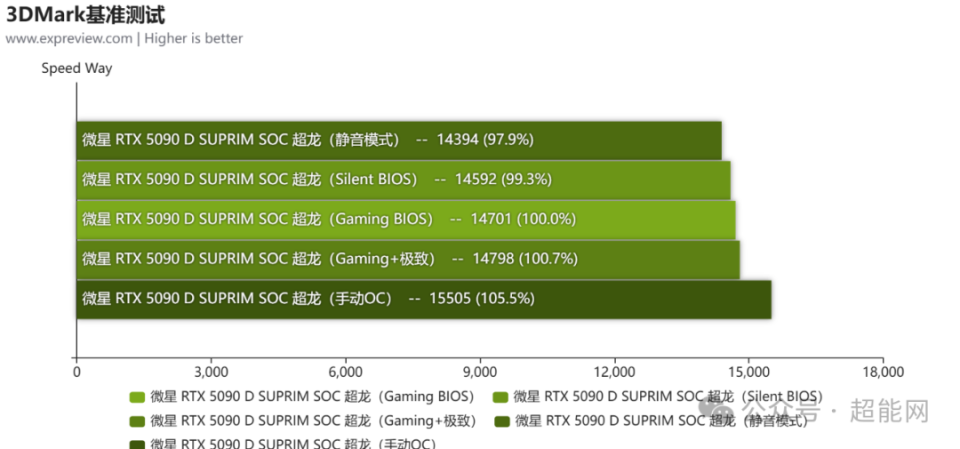960x449 pixels.
Task: Click the 0 axis tick label
Action: (77, 372)
